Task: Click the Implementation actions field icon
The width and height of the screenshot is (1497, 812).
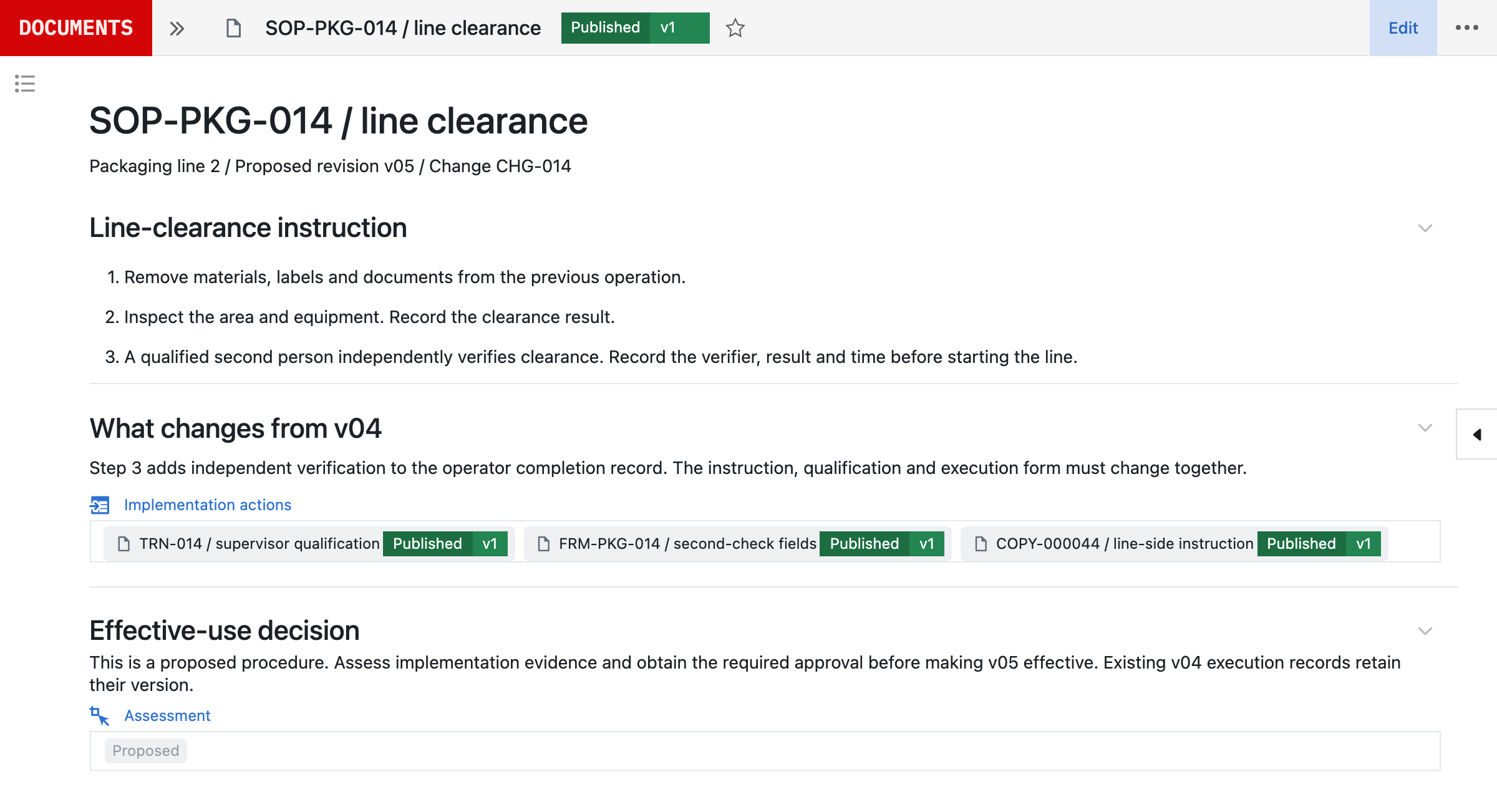Action: tap(100, 505)
